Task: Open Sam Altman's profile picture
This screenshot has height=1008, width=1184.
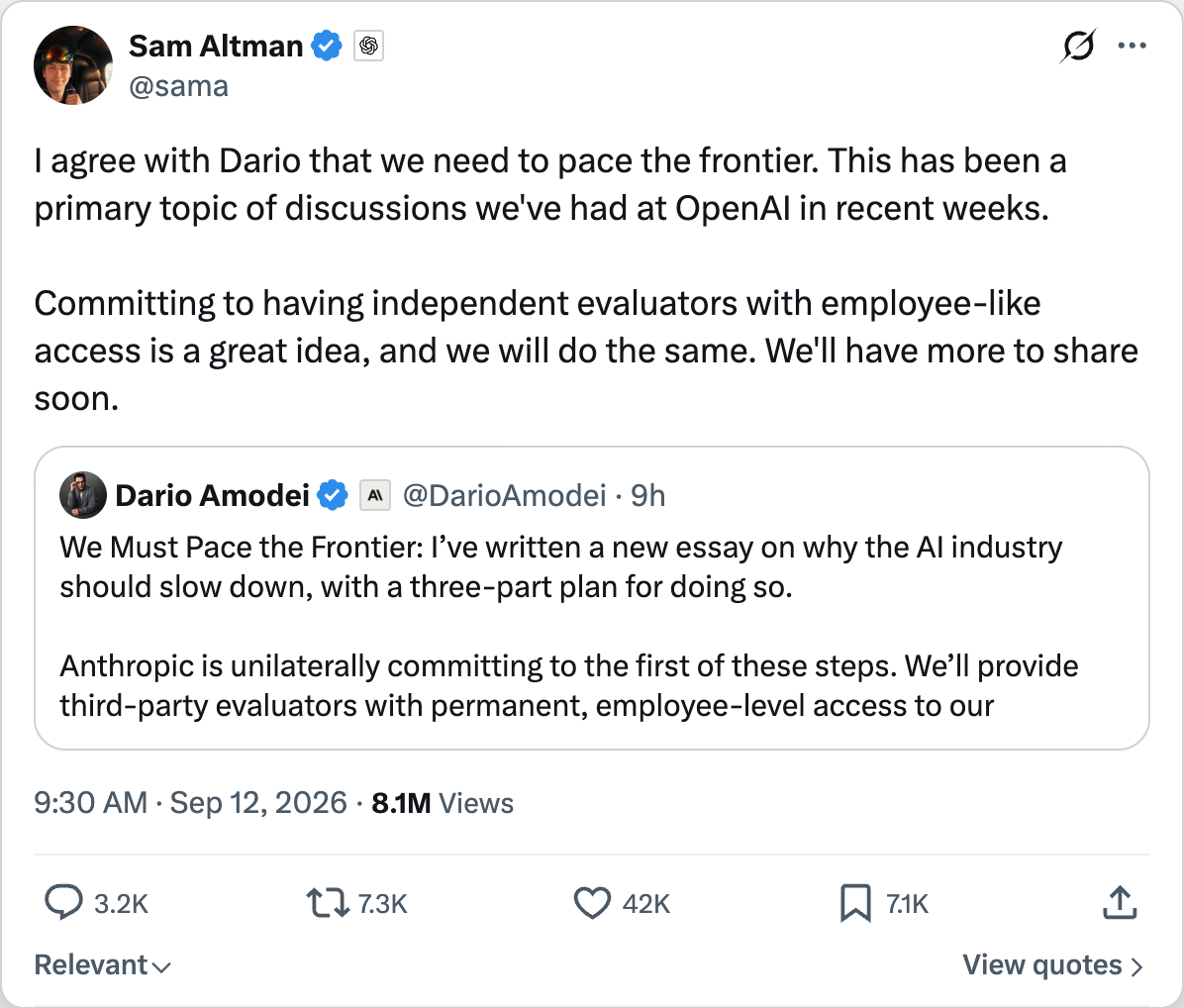Action: click(x=73, y=65)
